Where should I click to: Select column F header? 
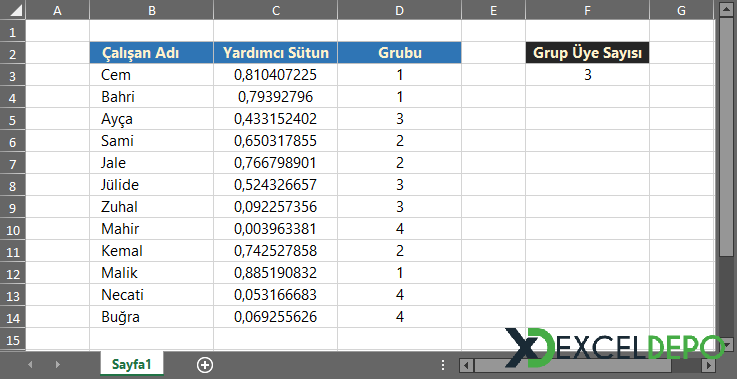588,10
